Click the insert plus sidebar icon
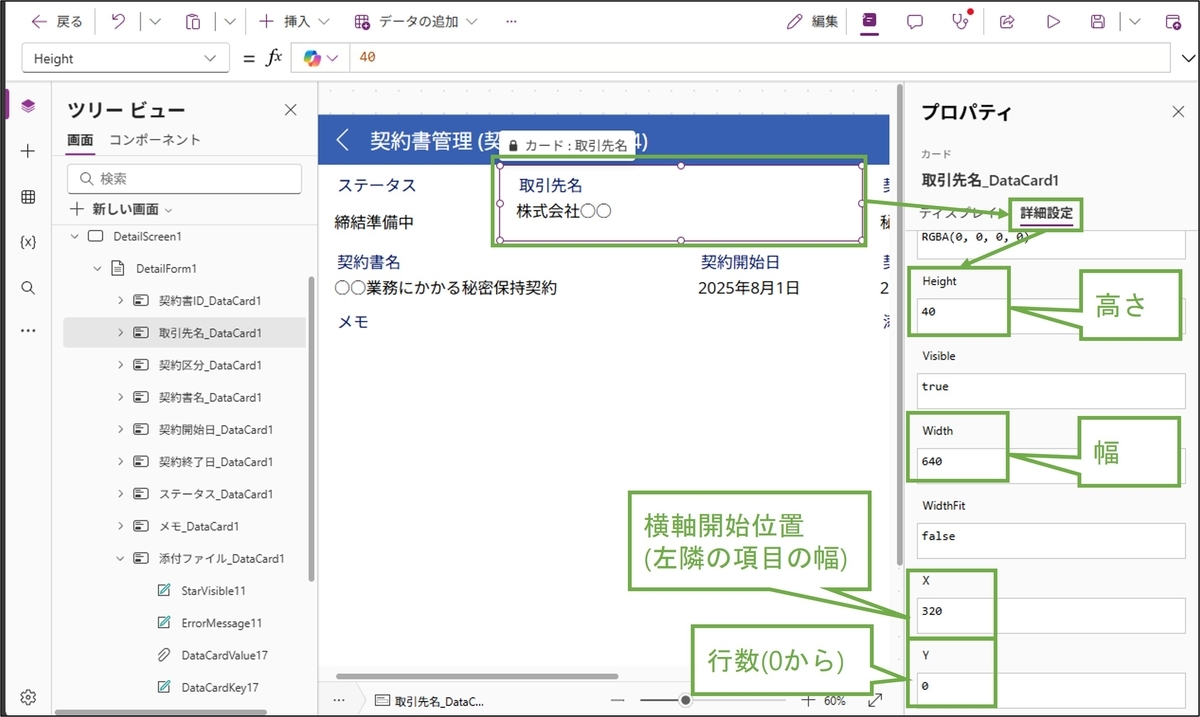This screenshot has width=1200, height=717. 28,151
